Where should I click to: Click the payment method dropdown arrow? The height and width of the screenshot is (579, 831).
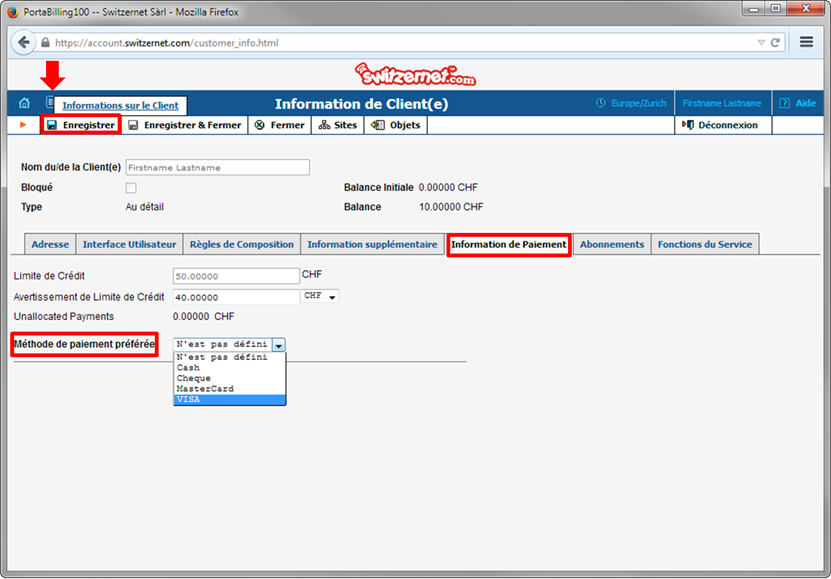[279, 344]
